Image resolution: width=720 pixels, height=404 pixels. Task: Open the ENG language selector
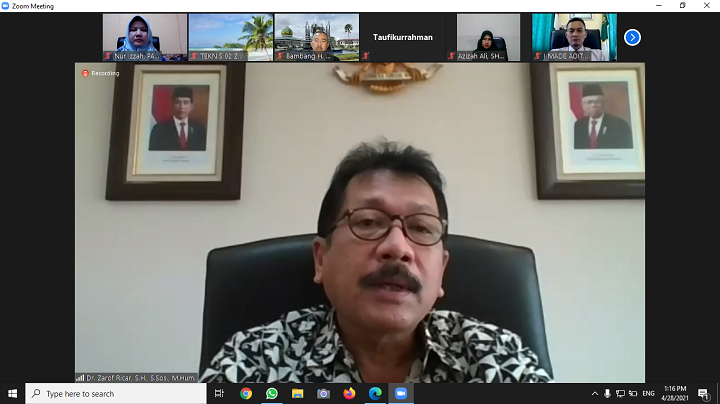click(x=648, y=394)
